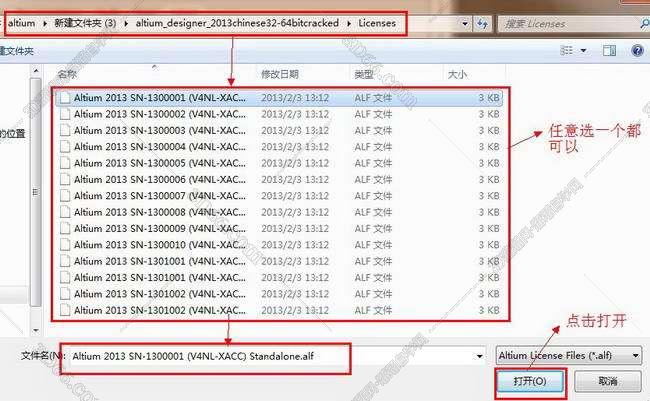The image size is (650, 401).
Task: Click the file icon of SN-1300010
Action: coord(65,245)
